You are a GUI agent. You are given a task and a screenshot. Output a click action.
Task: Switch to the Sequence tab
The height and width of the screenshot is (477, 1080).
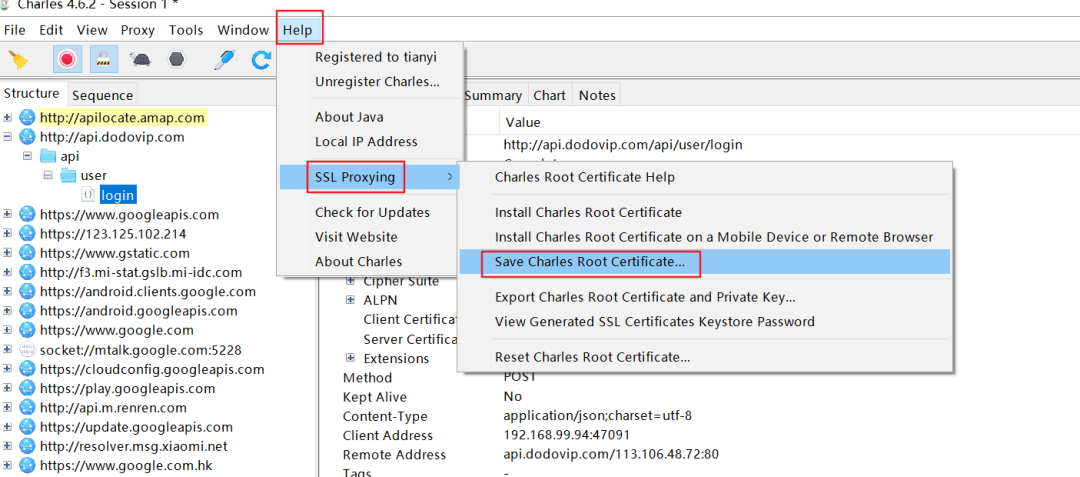(103, 96)
